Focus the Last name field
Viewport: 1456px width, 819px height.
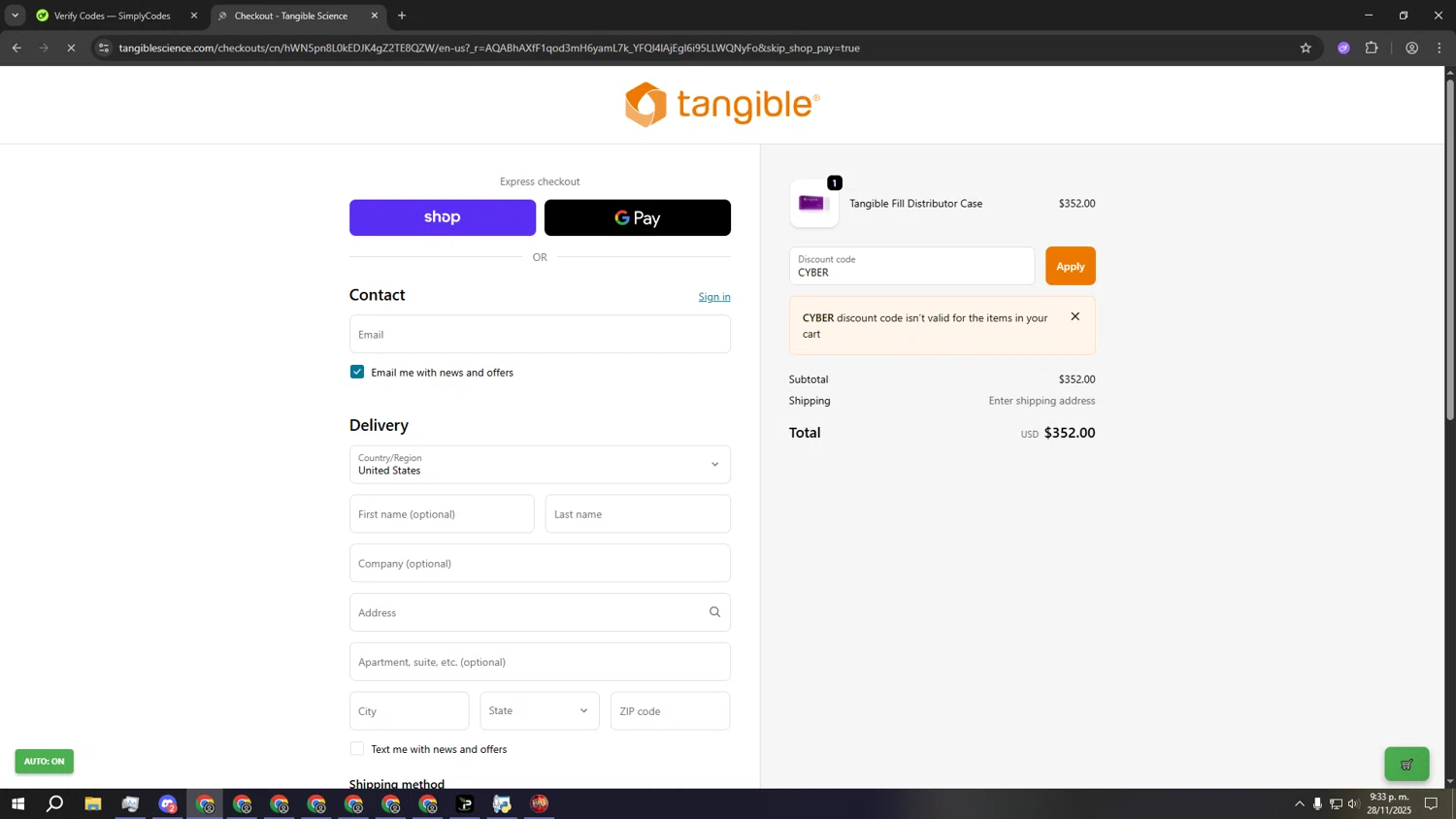pos(638,514)
